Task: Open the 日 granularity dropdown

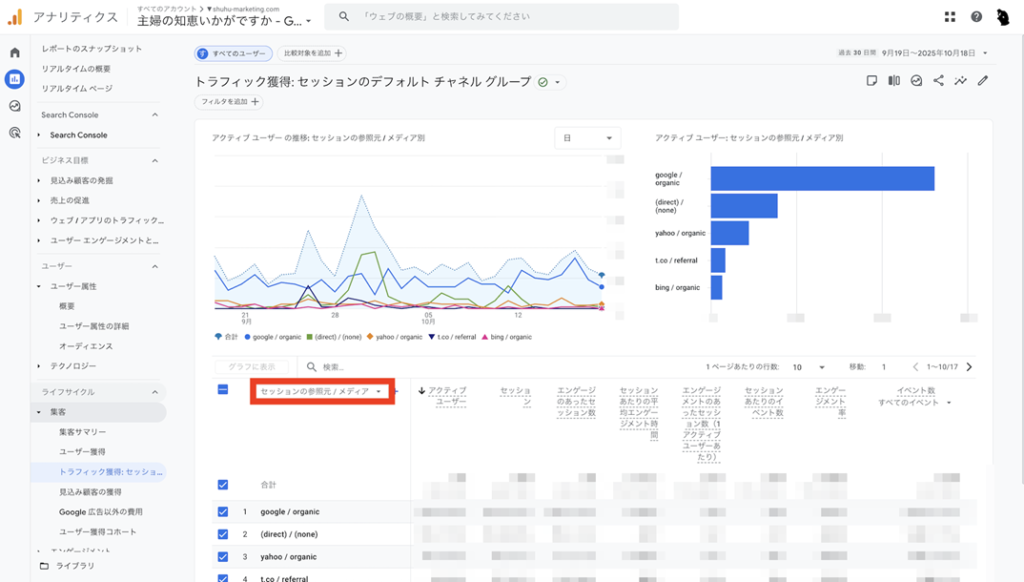Action: (587, 138)
